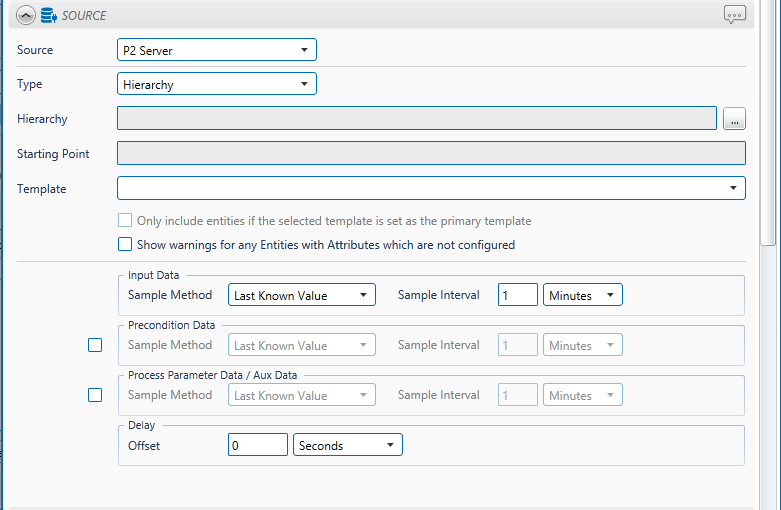The width and height of the screenshot is (781, 510).
Task: Enable show warnings for unconfigured Attributes
Action: click(x=125, y=244)
